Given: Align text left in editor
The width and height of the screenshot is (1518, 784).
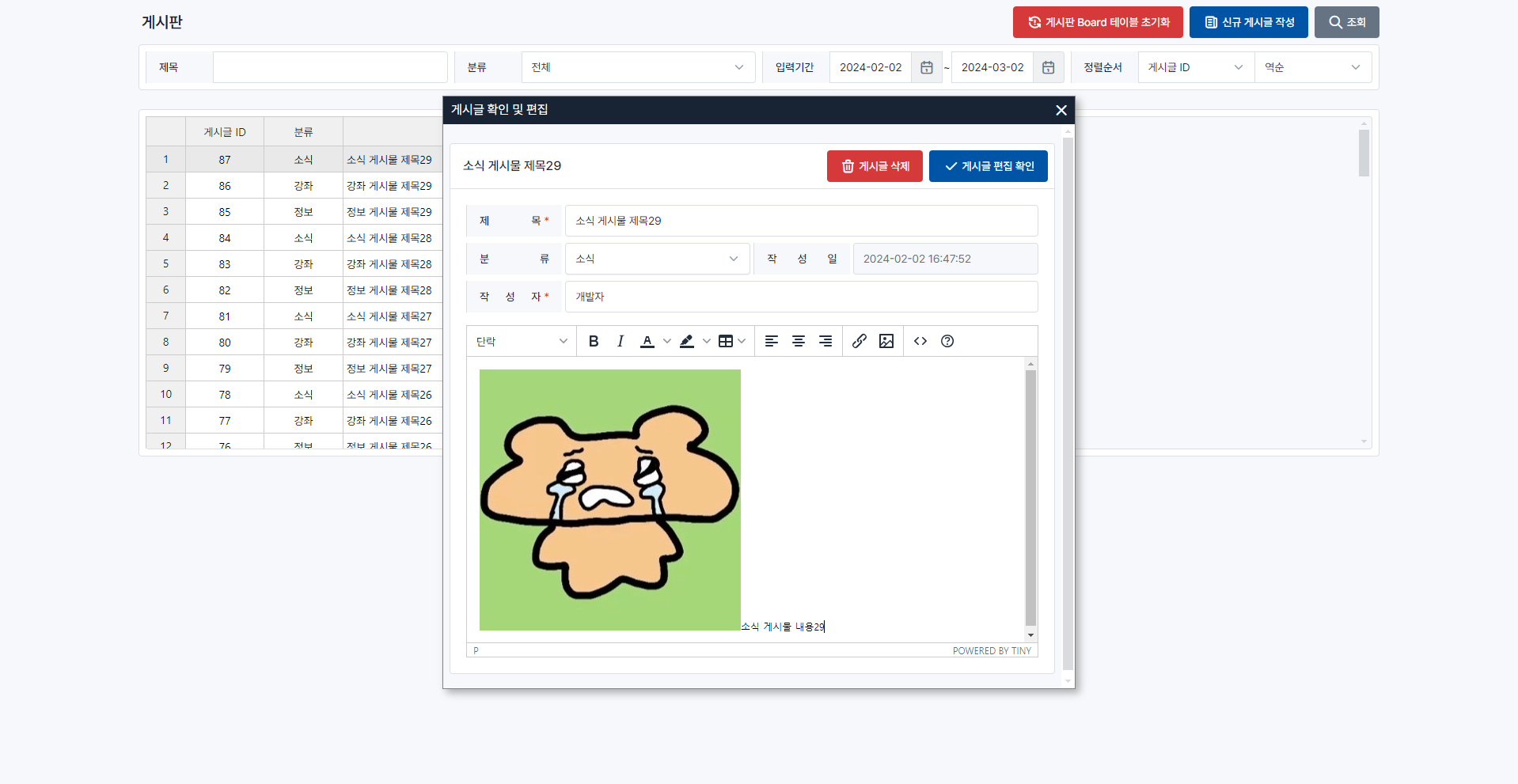Looking at the screenshot, I should tap(772, 341).
